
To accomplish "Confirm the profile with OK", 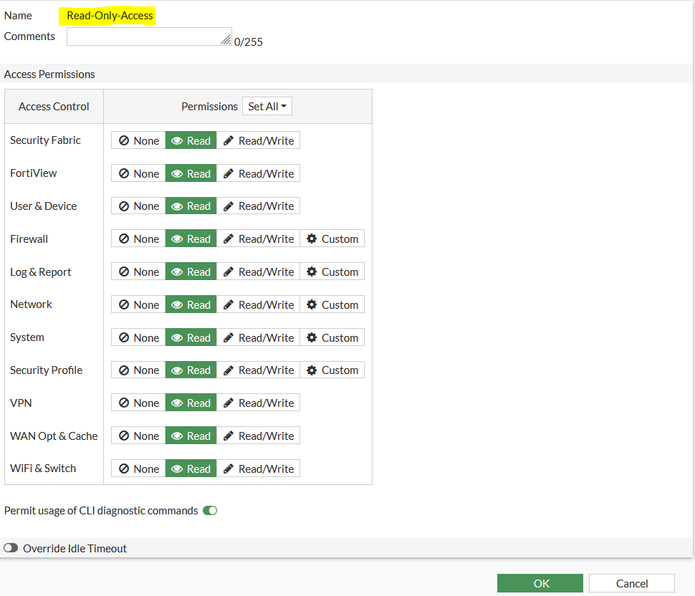I will coord(540,583).
